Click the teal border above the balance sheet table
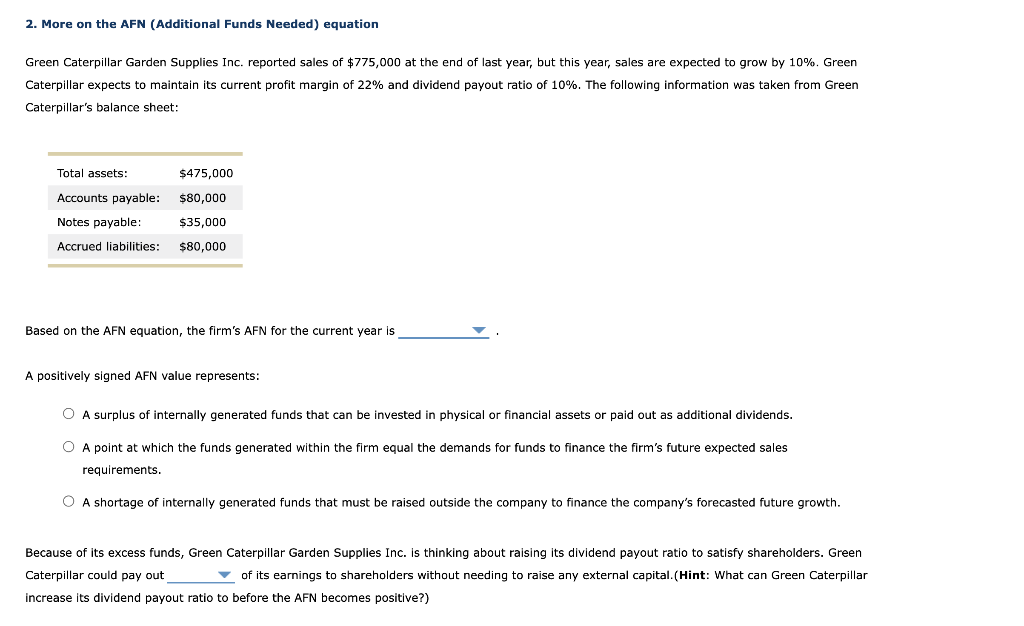 coord(145,153)
